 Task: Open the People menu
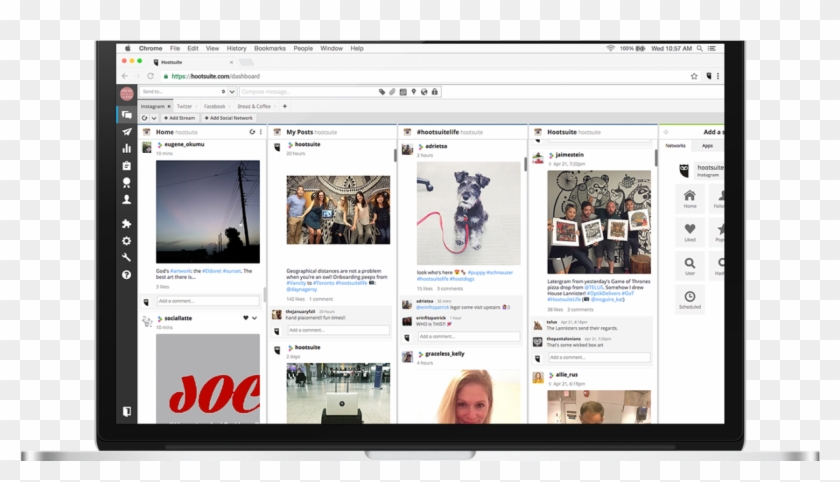coord(303,48)
